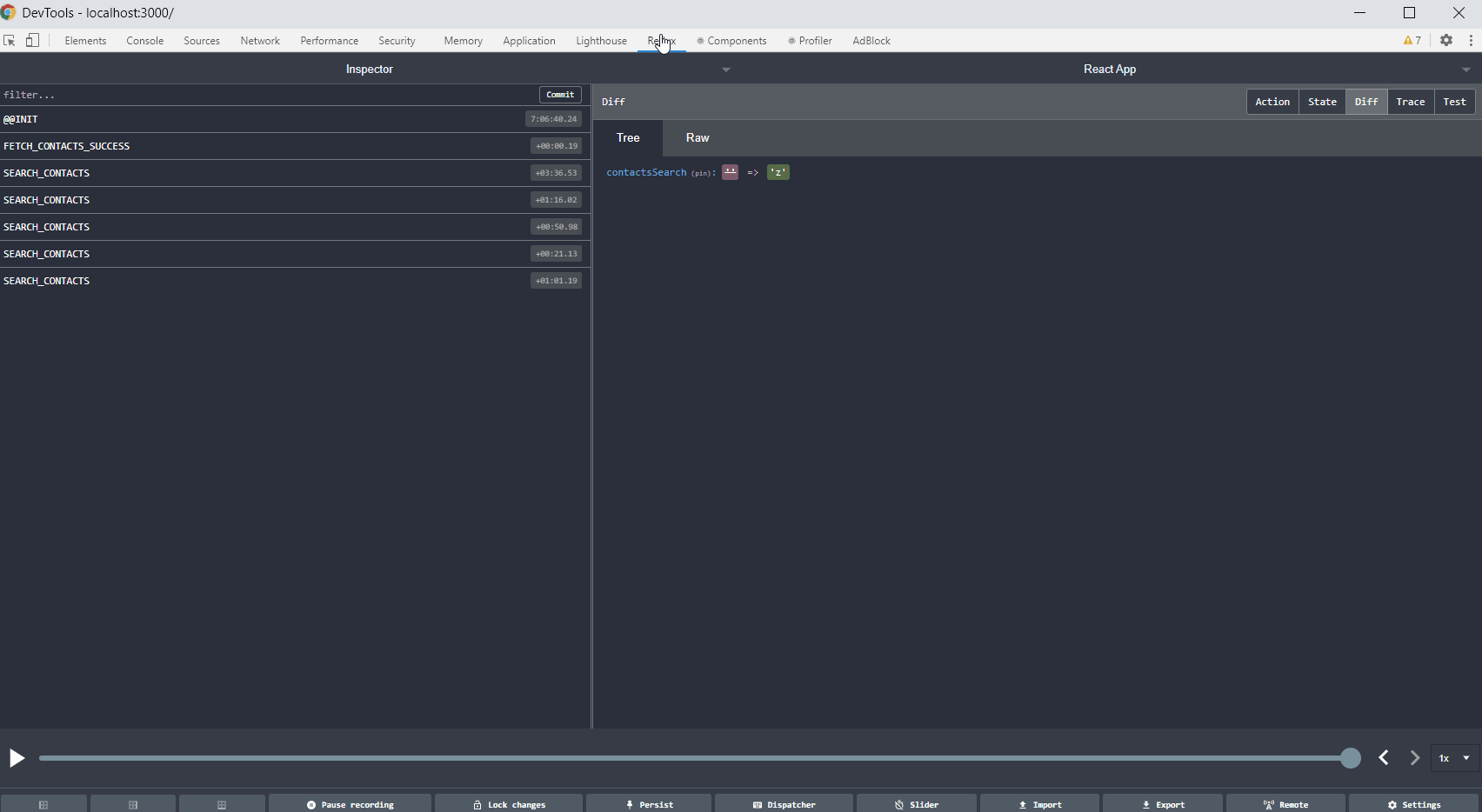Export the current state
This screenshot has height=812, width=1482.
pyautogui.click(x=1163, y=803)
